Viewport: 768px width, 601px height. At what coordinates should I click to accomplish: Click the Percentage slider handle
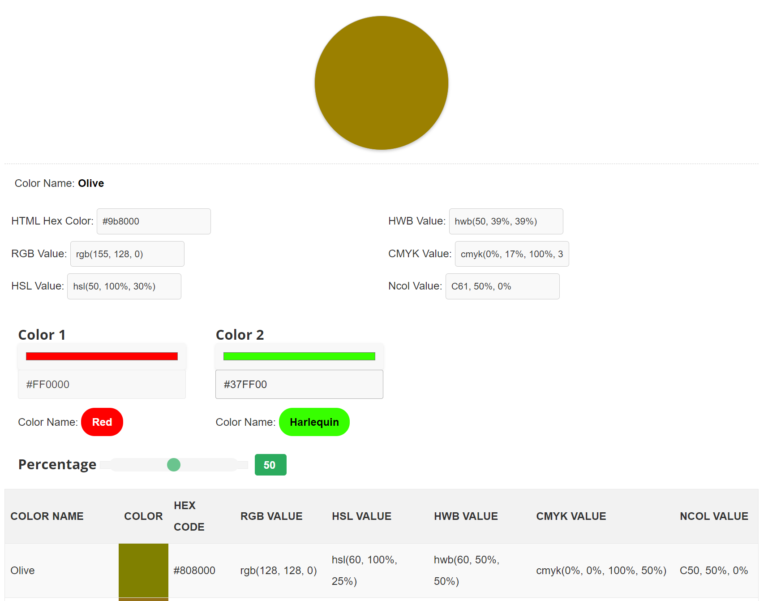click(x=174, y=464)
